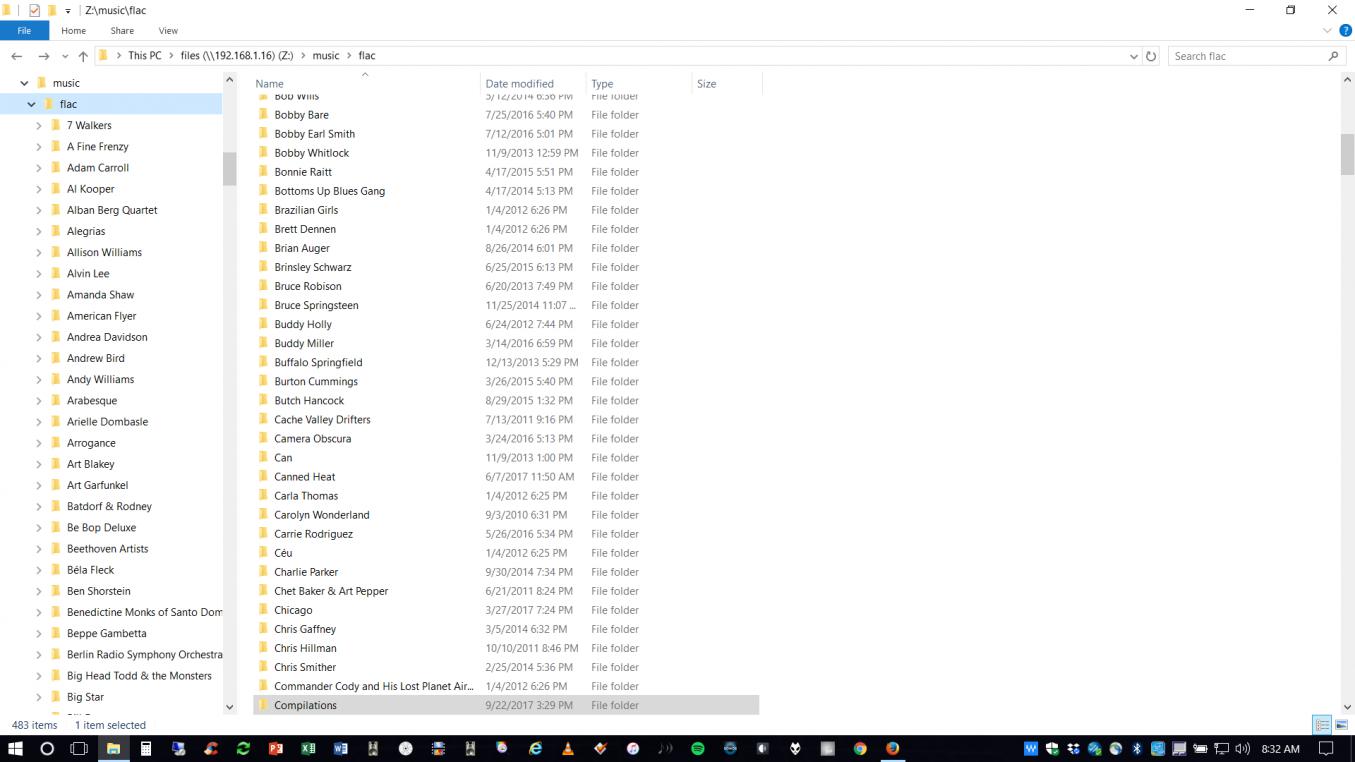Image resolution: width=1355 pixels, height=762 pixels.
Task: Navigate up one folder level
Action: [83, 56]
